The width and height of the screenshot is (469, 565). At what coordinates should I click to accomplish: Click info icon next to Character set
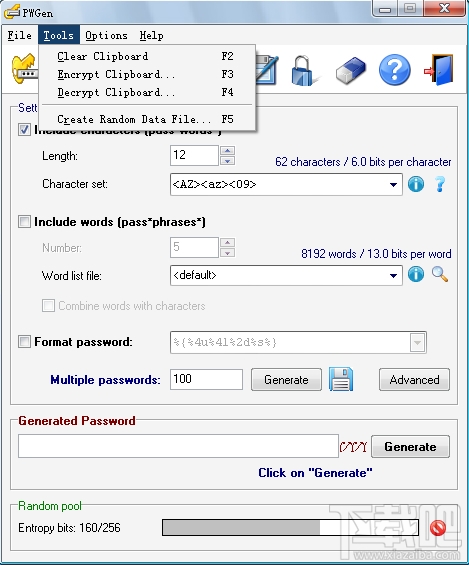coord(416,184)
